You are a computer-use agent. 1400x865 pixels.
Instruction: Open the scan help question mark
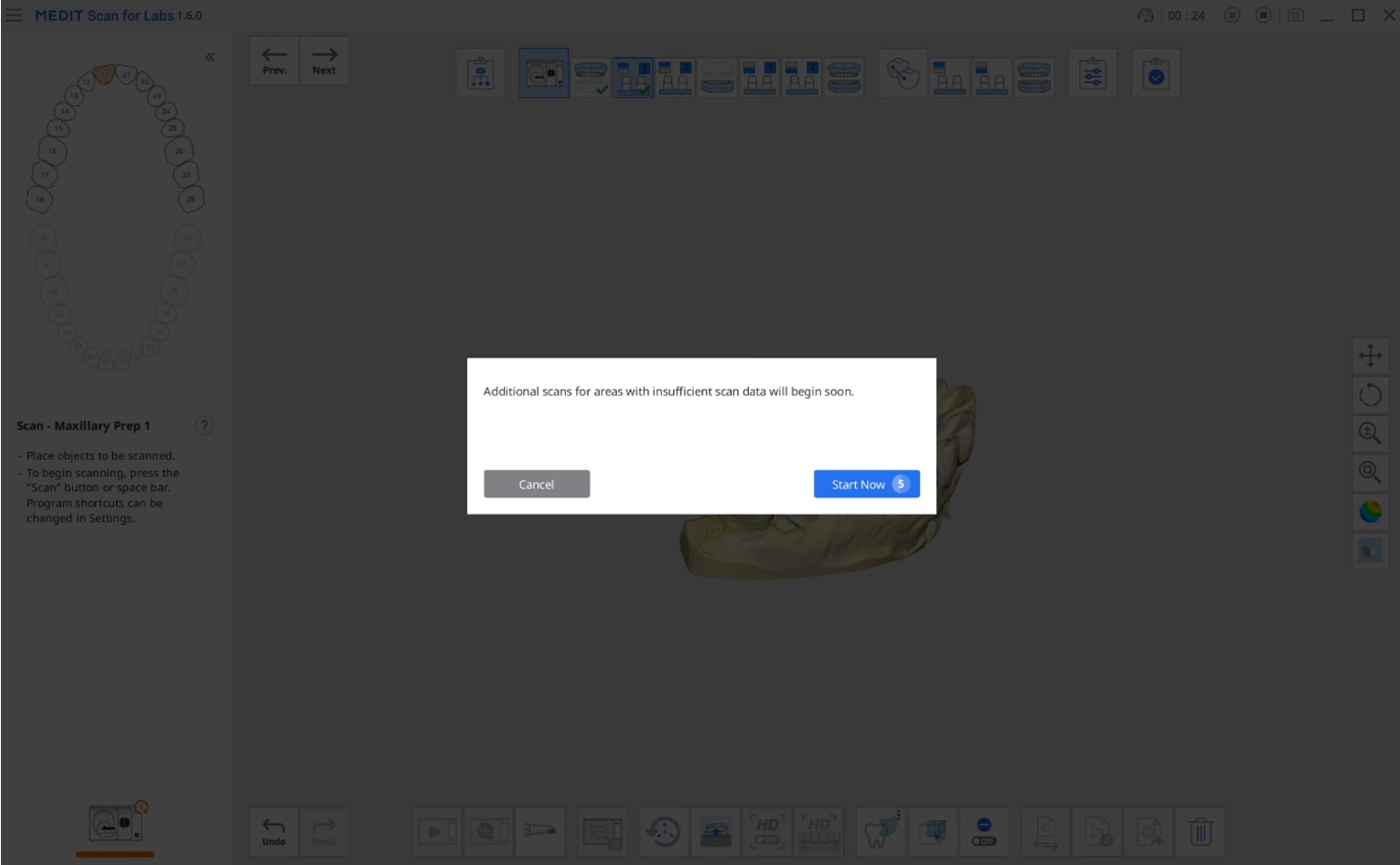click(x=204, y=425)
